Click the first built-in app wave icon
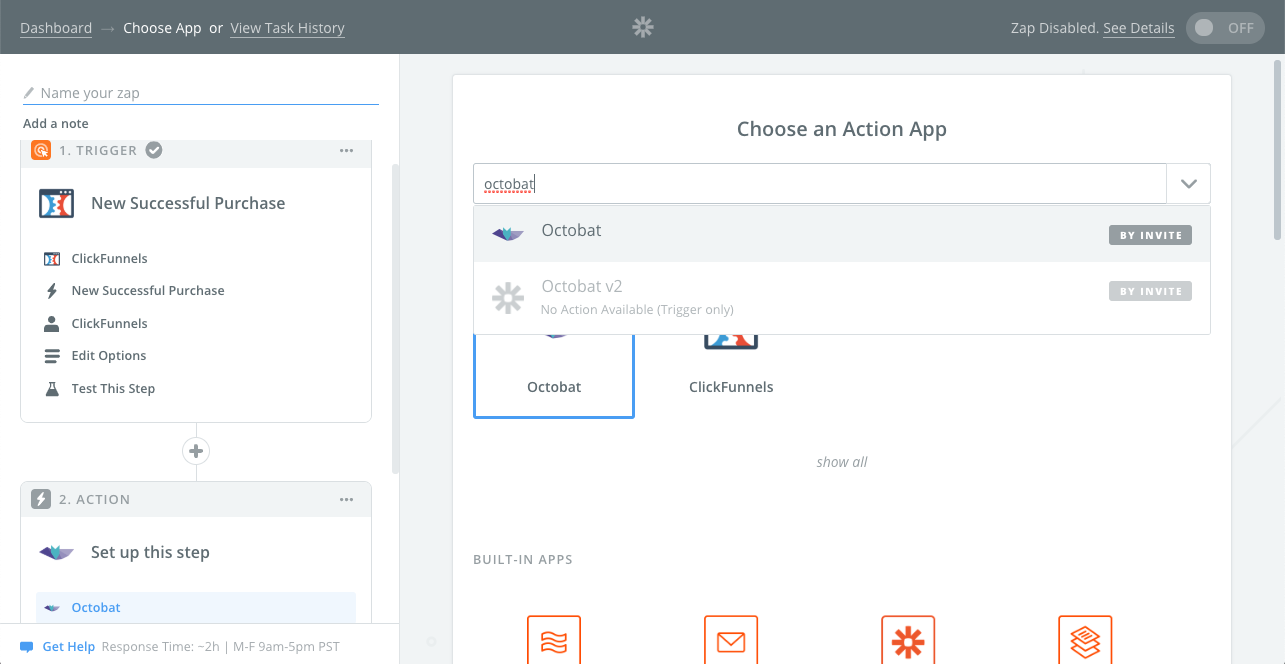The height and width of the screenshot is (664, 1285). pyautogui.click(x=554, y=641)
